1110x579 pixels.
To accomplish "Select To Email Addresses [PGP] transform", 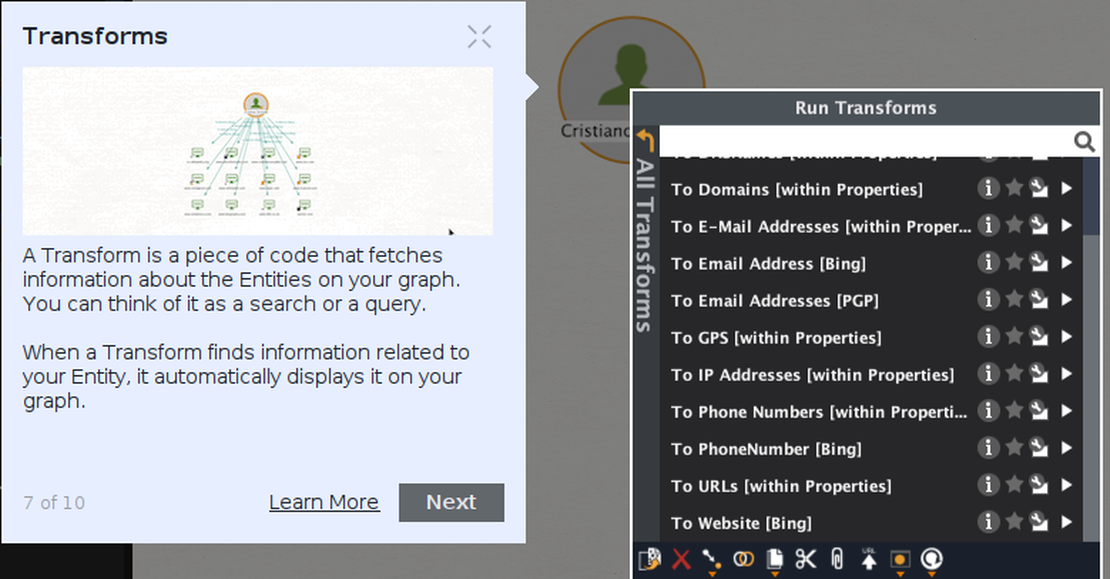I will coord(774,300).
